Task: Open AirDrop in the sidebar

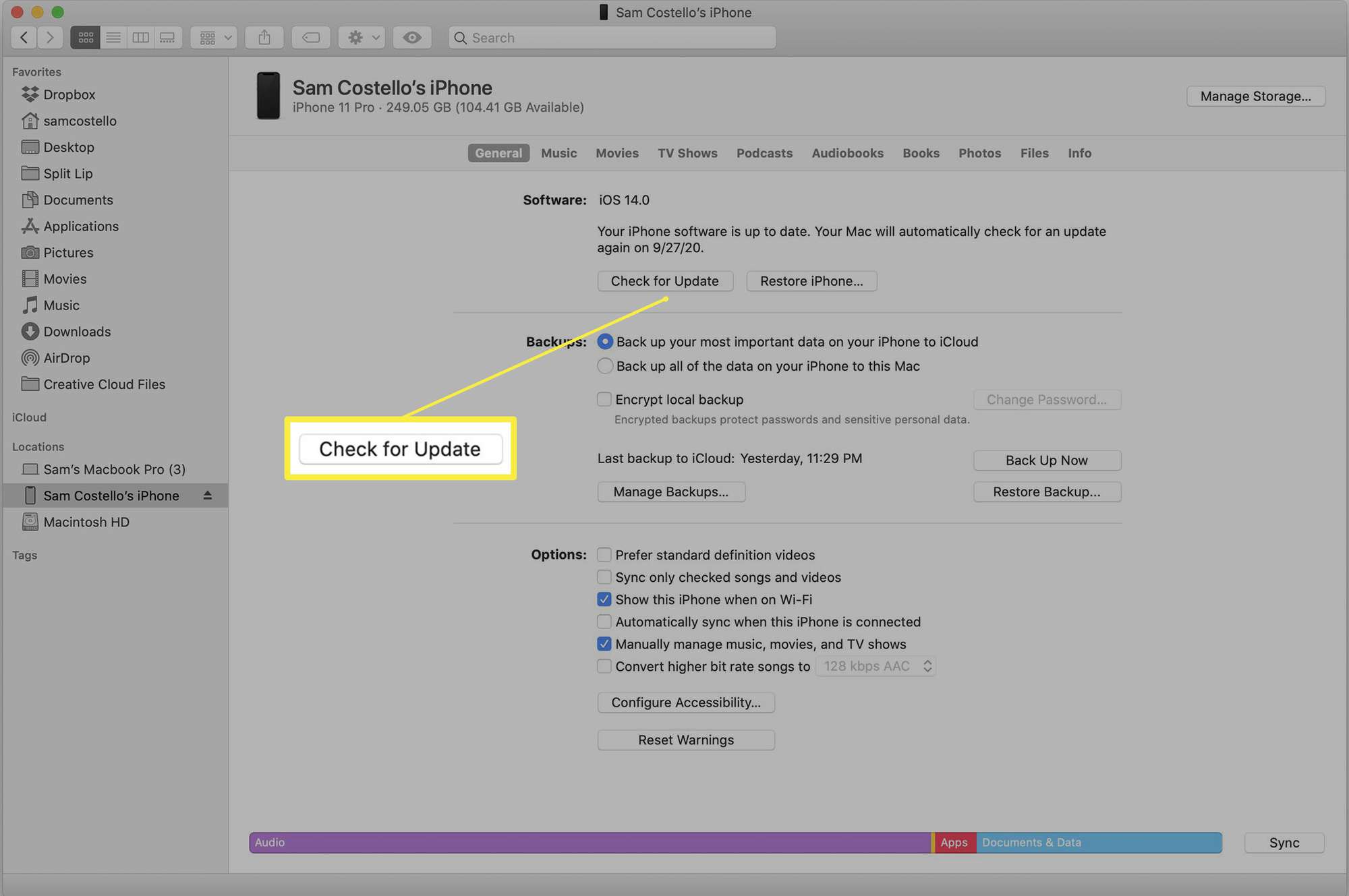Action: 66,357
